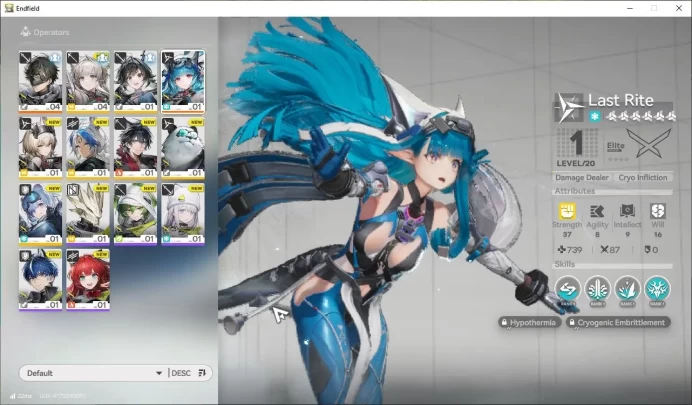Select the masked black-haired operator card

pyautogui.click(x=40, y=81)
